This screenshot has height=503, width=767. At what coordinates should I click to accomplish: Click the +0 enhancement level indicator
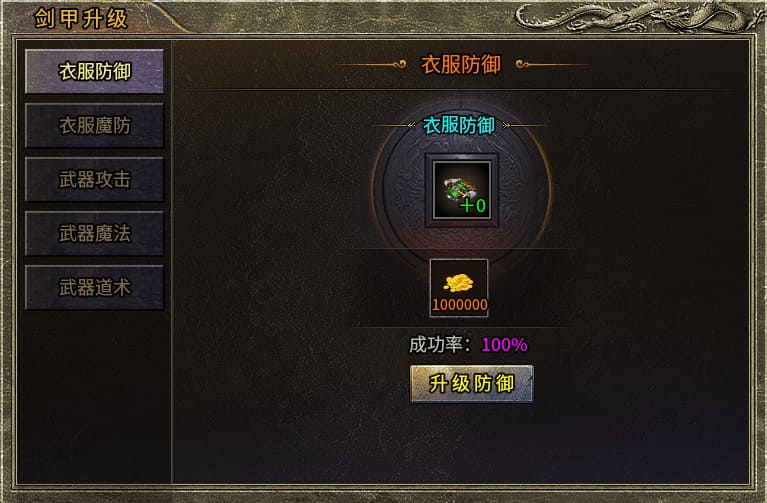click(473, 206)
